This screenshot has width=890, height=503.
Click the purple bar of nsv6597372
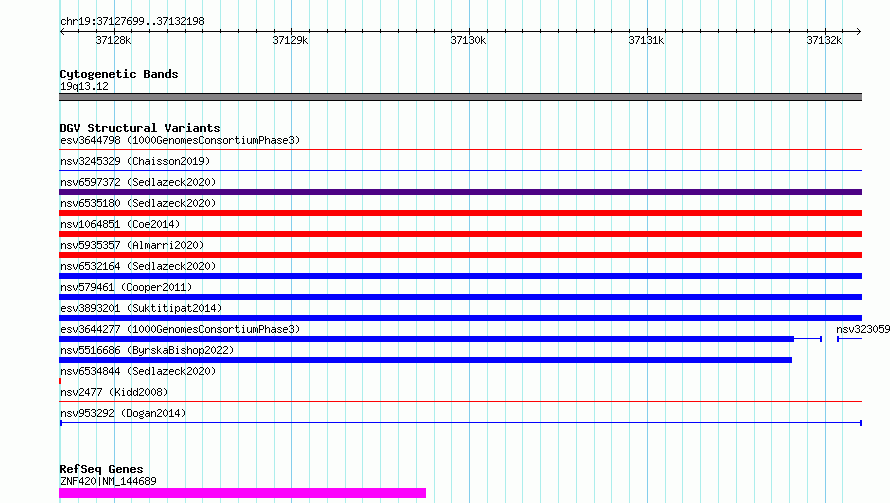[x=460, y=192]
